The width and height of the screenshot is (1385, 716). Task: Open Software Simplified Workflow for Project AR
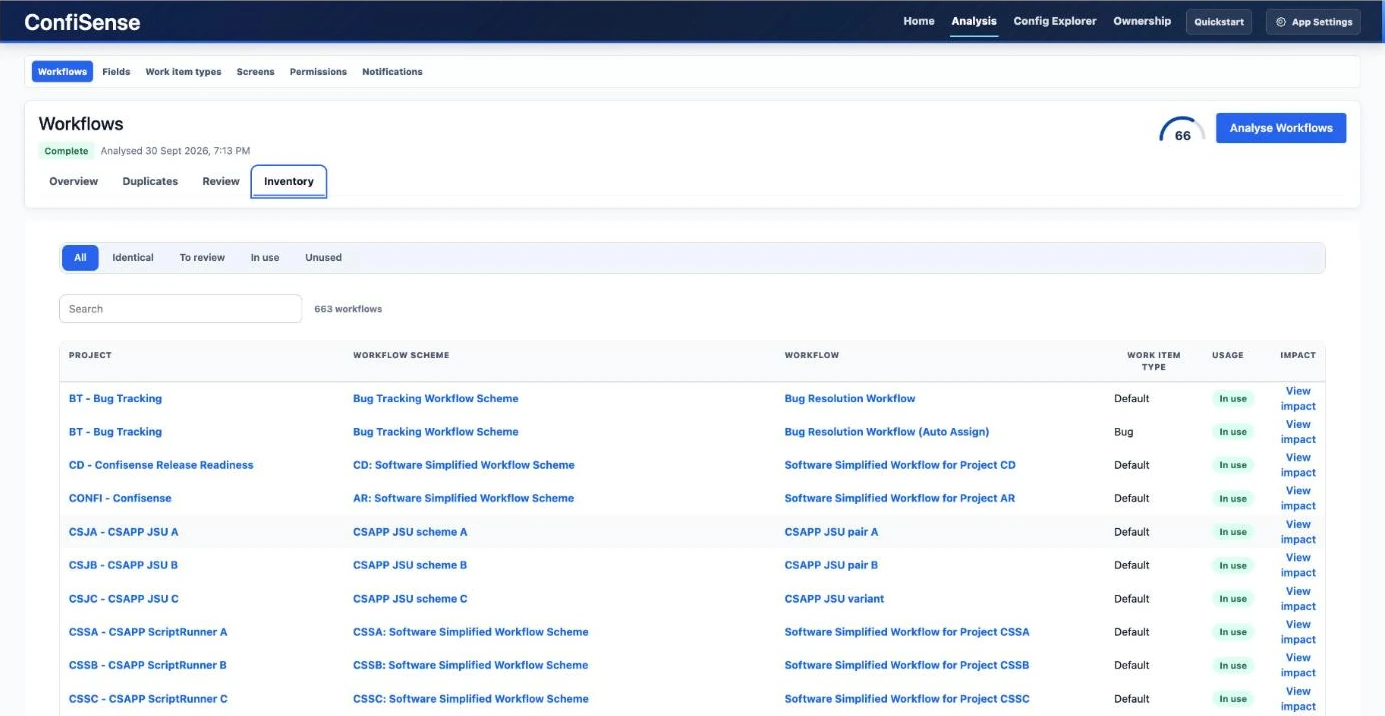click(900, 498)
